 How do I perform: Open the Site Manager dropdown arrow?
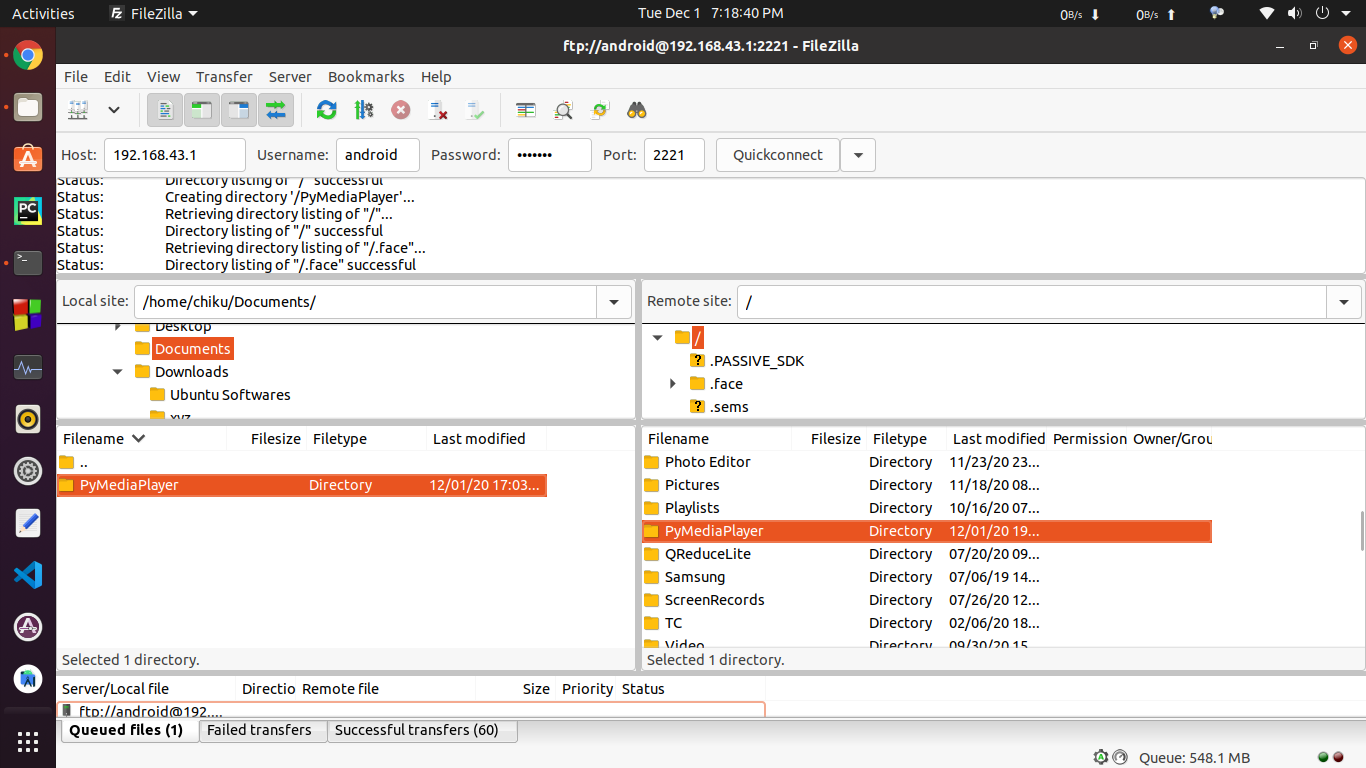pyautogui.click(x=114, y=110)
